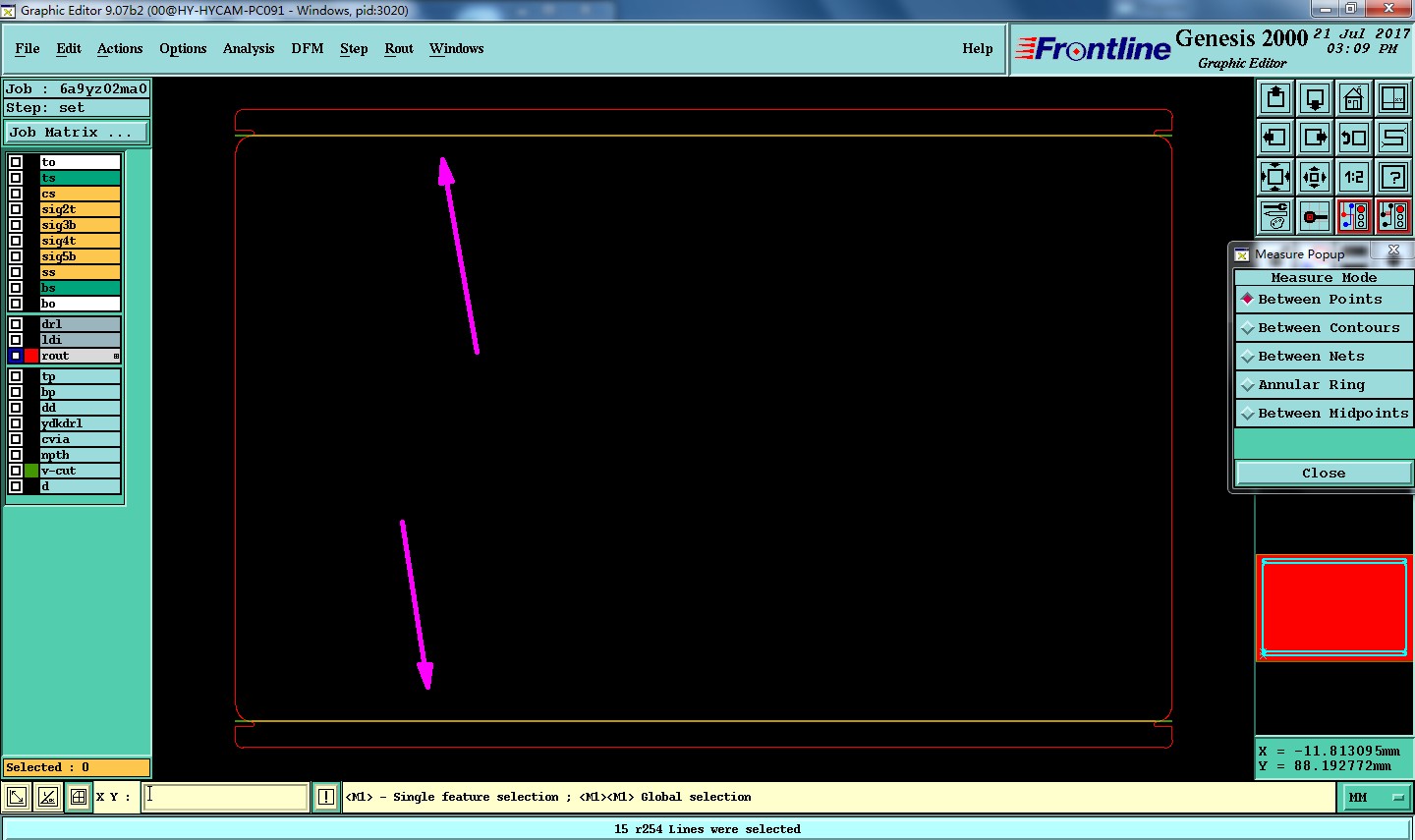
Task: Open the Actions menu
Action: pos(120,48)
